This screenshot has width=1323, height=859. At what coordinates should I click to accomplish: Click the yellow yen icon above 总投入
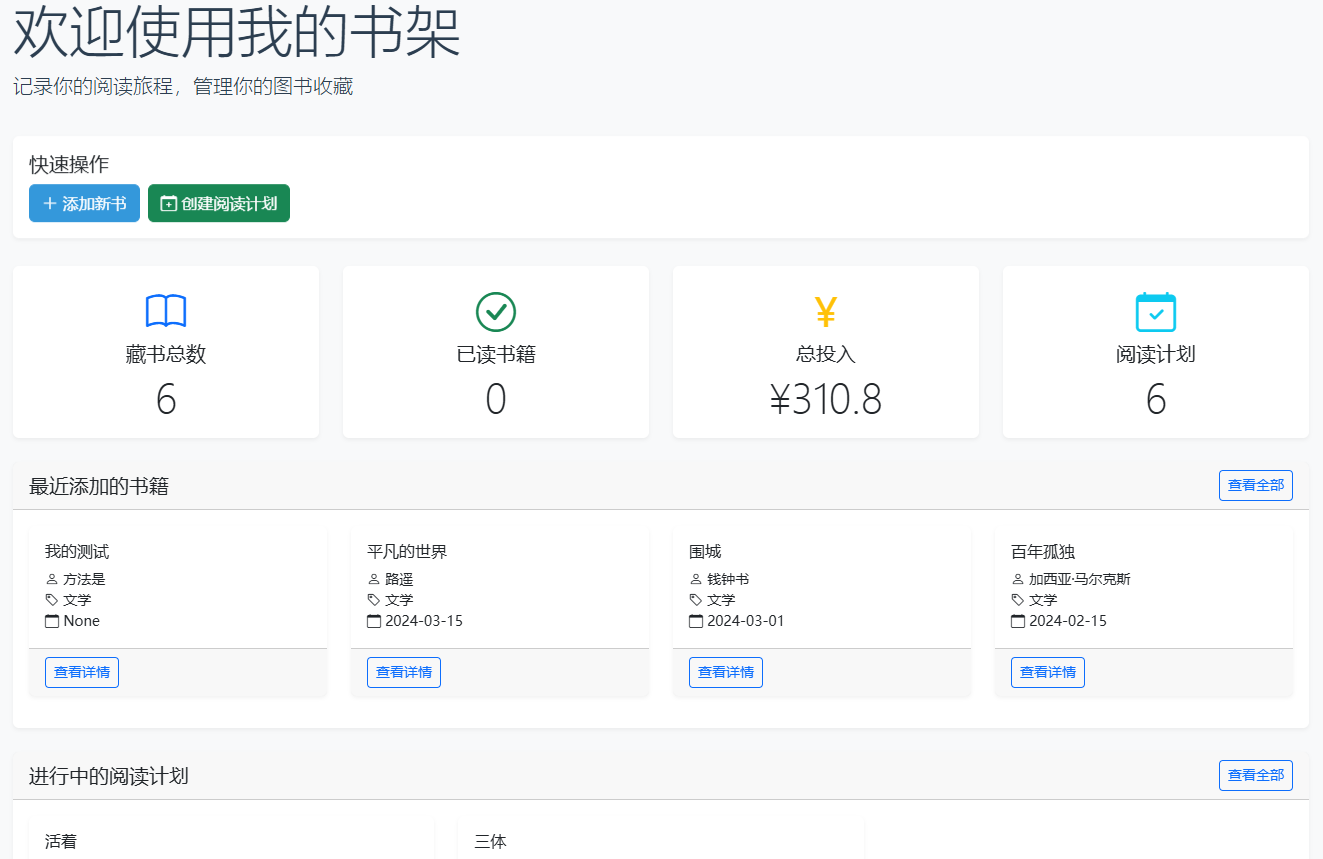pyautogui.click(x=826, y=312)
